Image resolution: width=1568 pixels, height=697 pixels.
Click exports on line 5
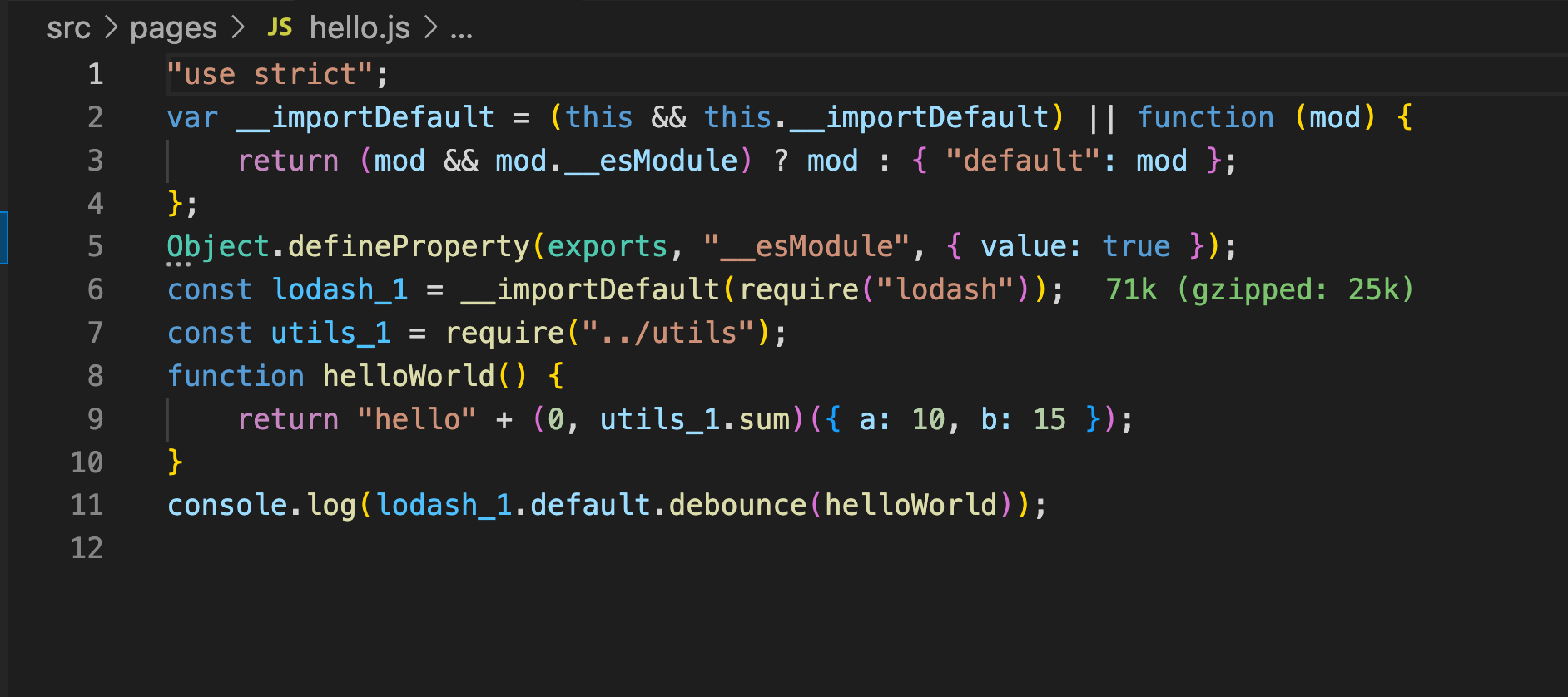[608, 246]
